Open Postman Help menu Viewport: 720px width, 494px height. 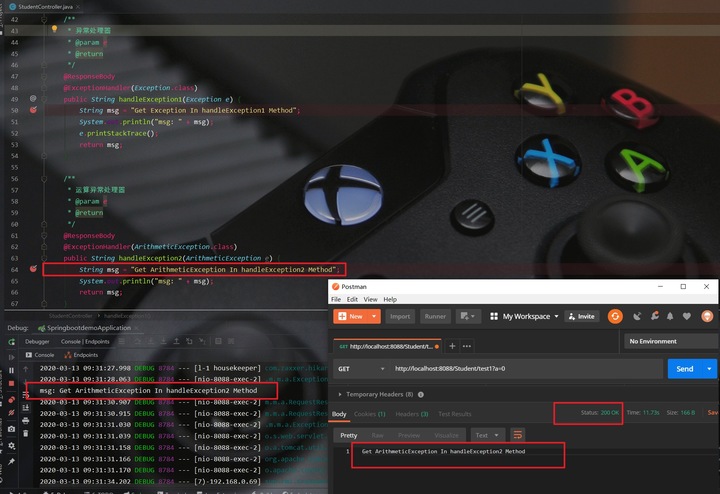coord(390,299)
